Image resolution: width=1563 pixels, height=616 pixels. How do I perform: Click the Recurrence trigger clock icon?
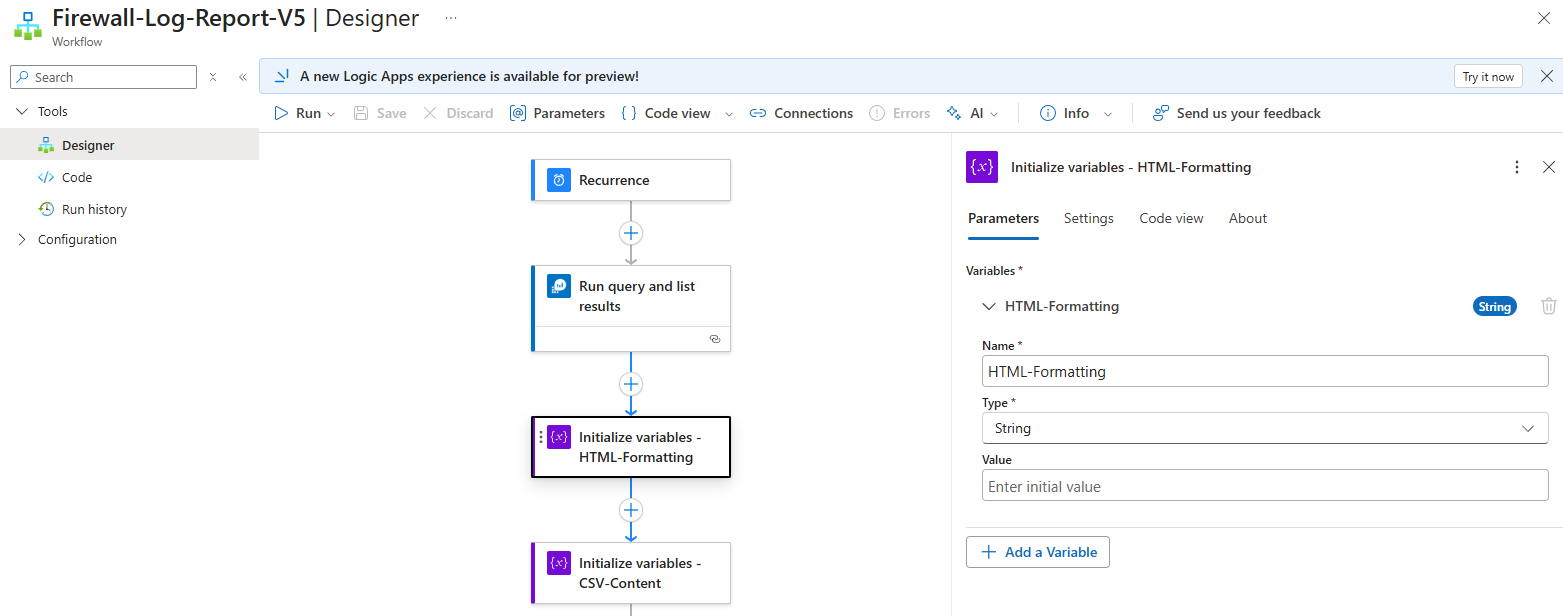(x=559, y=180)
